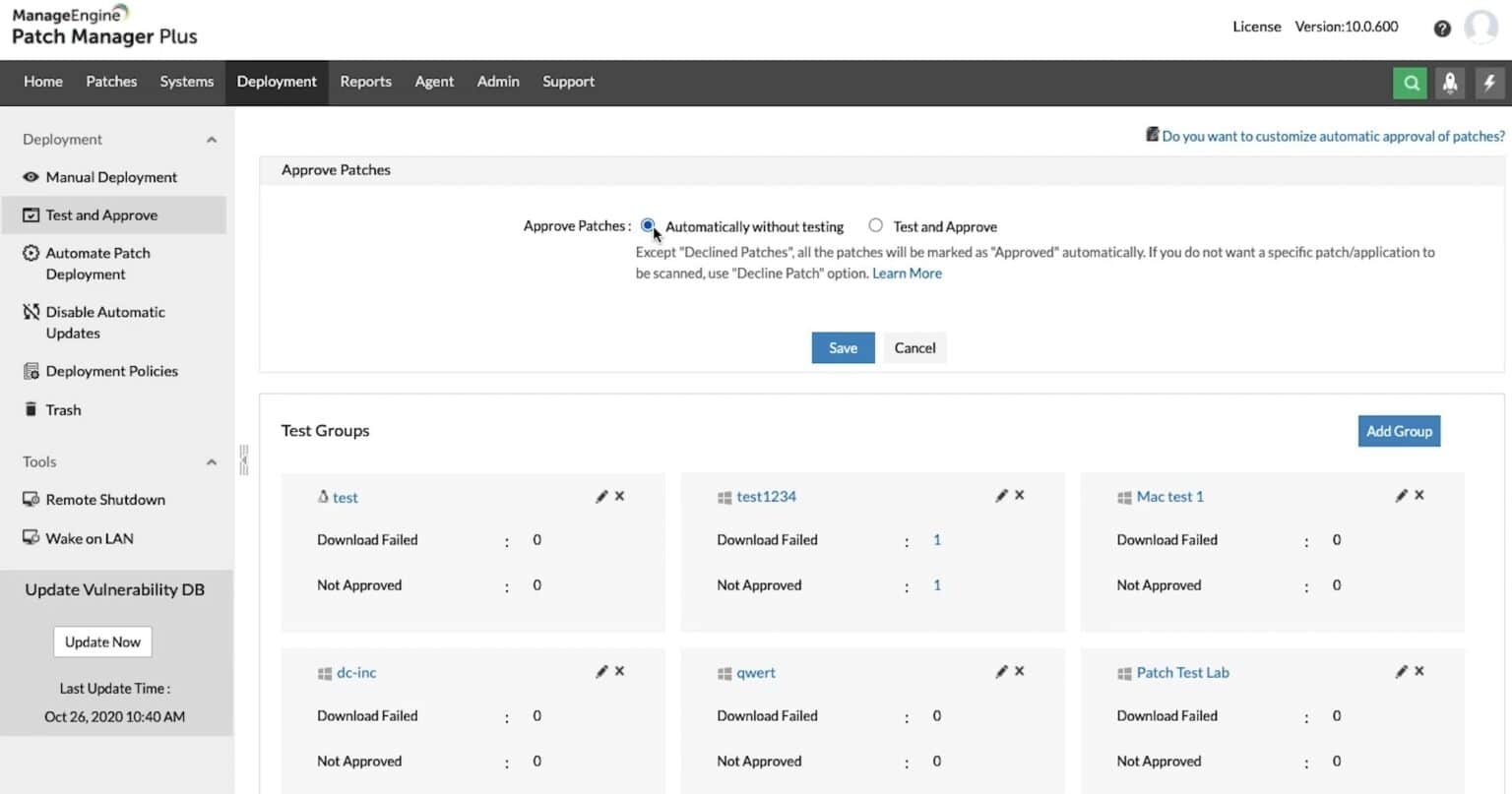Select the Remote Shutdown monitor icon
The width and height of the screenshot is (1512, 794).
[32, 499]
